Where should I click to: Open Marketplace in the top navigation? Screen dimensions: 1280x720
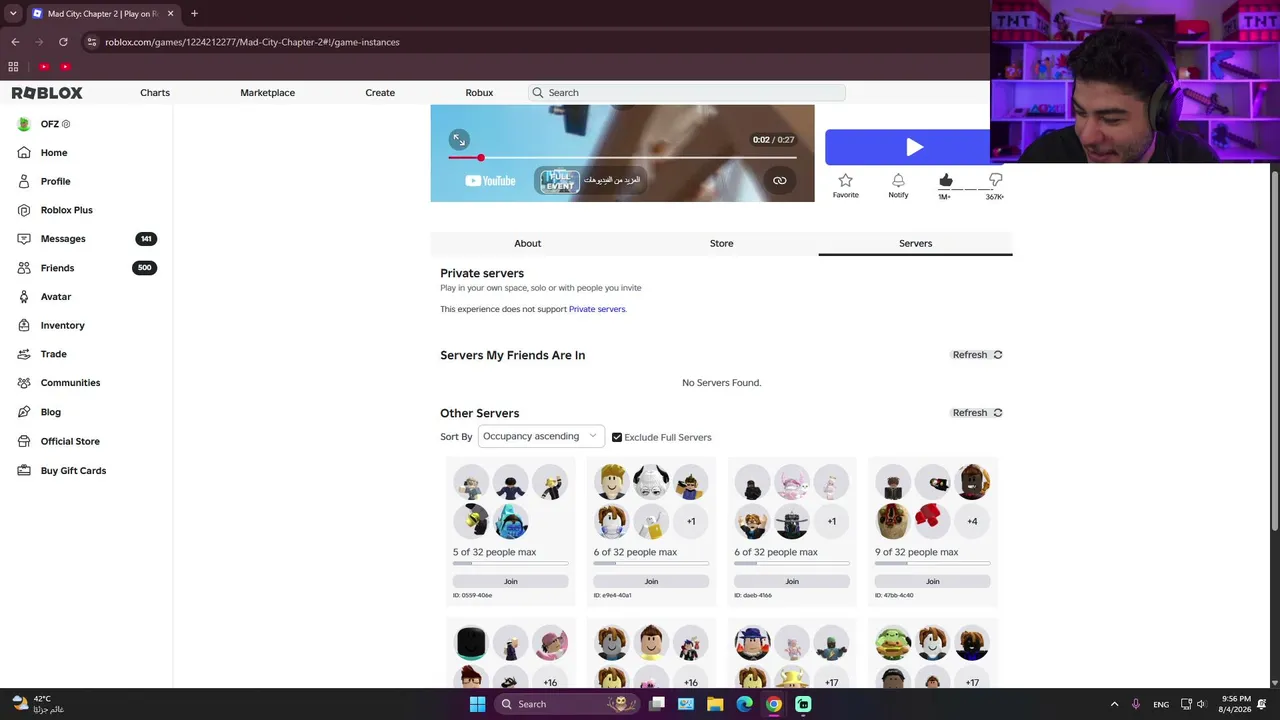267,93
